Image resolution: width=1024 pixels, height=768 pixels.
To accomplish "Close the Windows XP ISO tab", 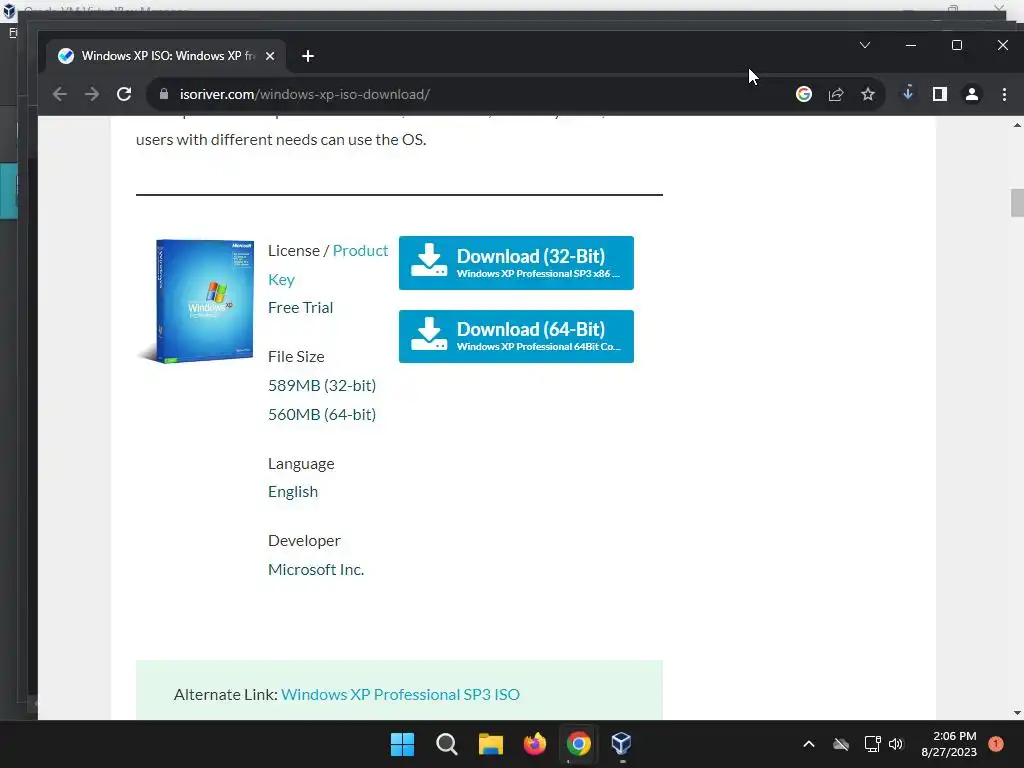I will (x=270, y=56).
